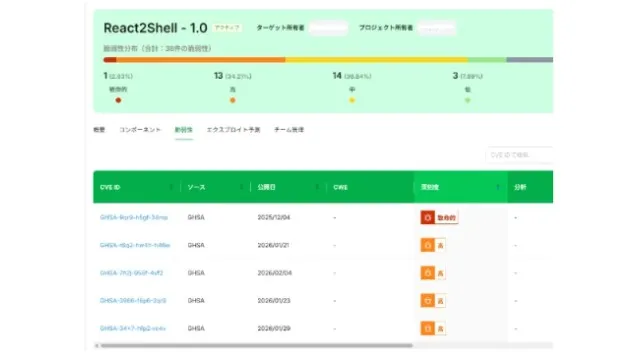Open the GHSA advisory link dated 2025/12/04

[x=134, y=218]
